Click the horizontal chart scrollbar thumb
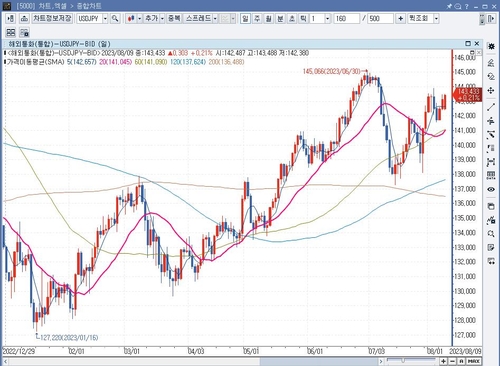The image size is (500, 366). coord(319,361)
